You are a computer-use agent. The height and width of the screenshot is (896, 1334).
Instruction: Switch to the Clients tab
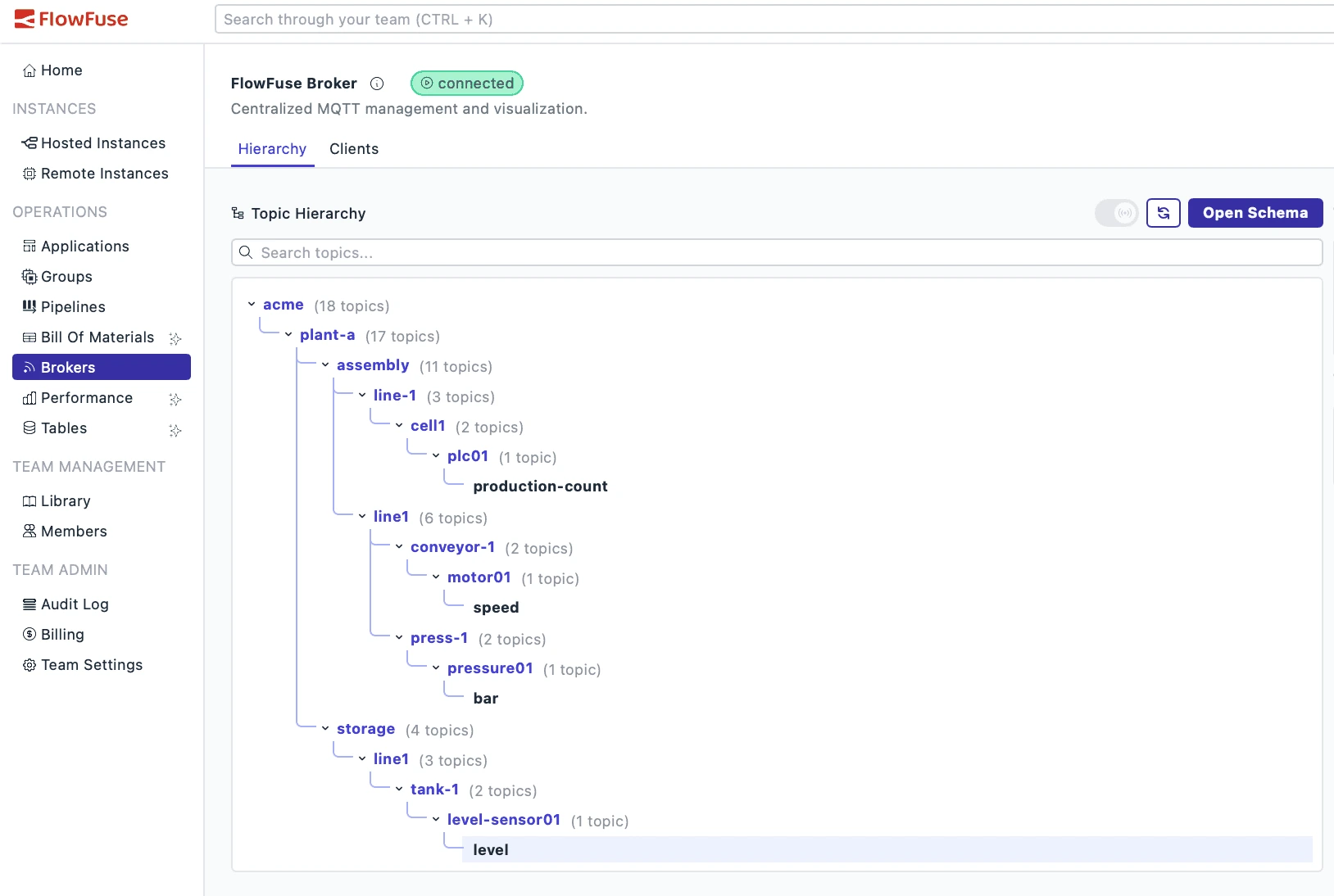click(354, 149)
